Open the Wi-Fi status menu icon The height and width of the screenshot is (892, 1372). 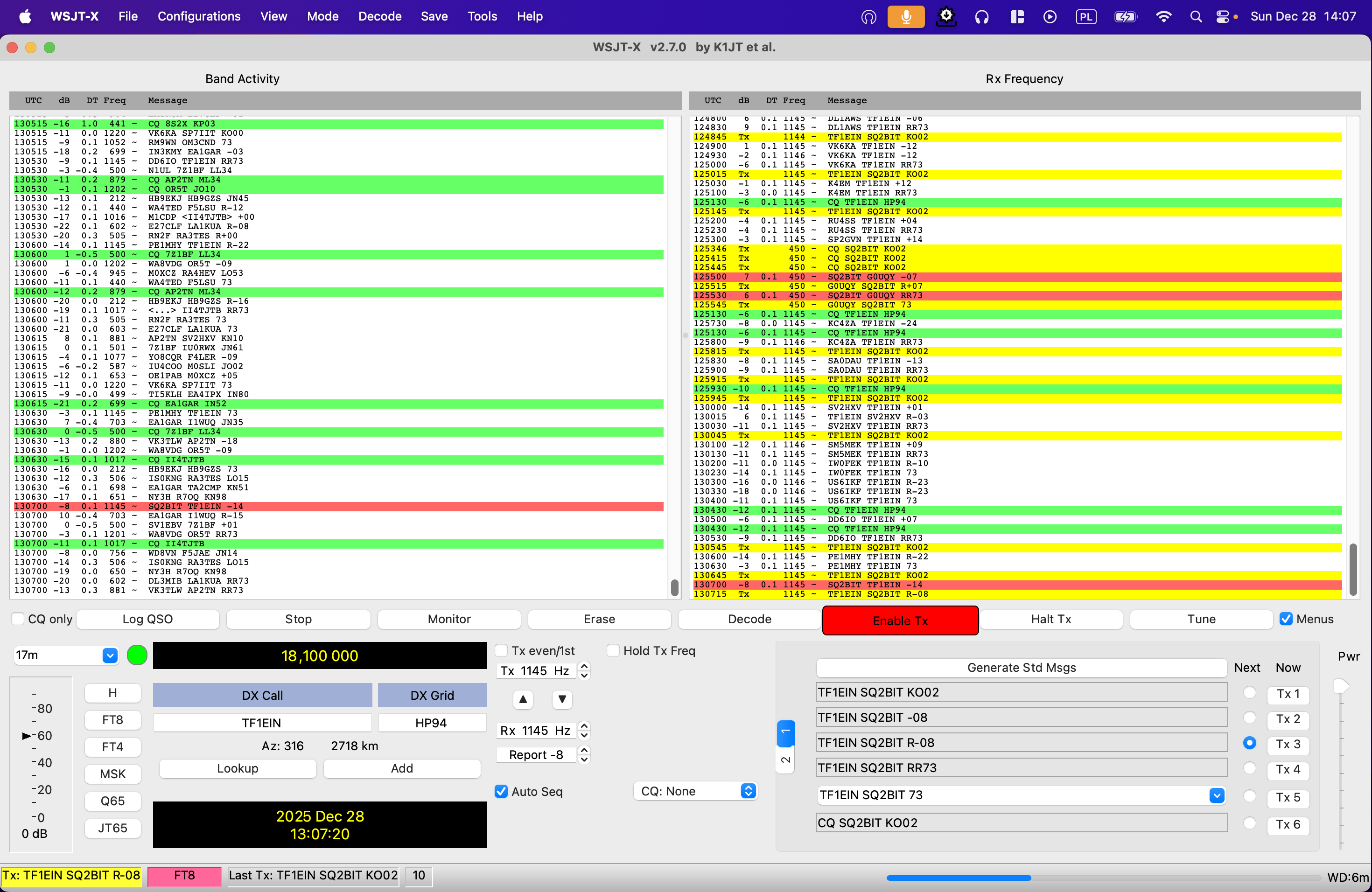point(1163,17)
